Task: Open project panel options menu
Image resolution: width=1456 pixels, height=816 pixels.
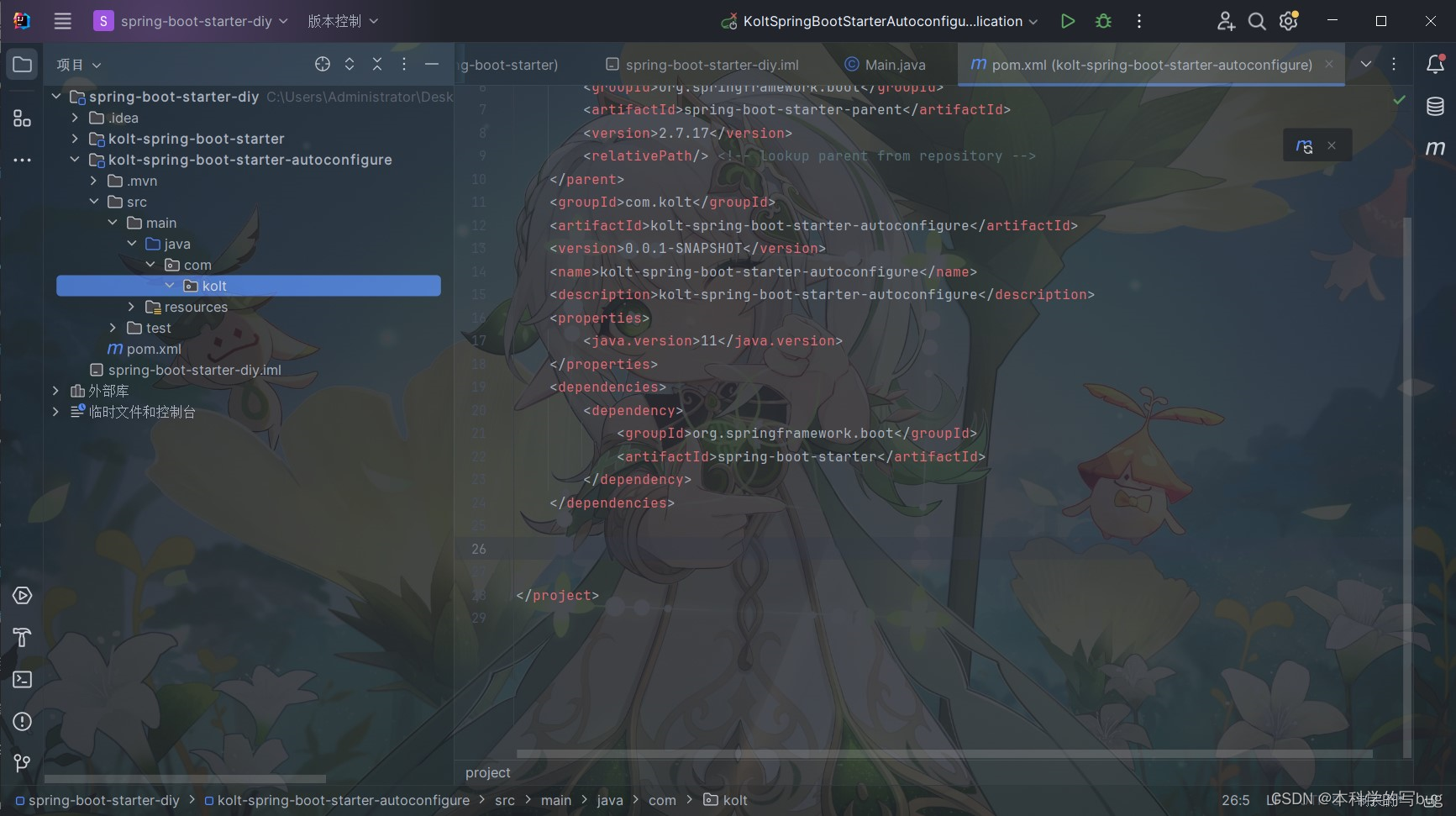Action: [404, 64]
